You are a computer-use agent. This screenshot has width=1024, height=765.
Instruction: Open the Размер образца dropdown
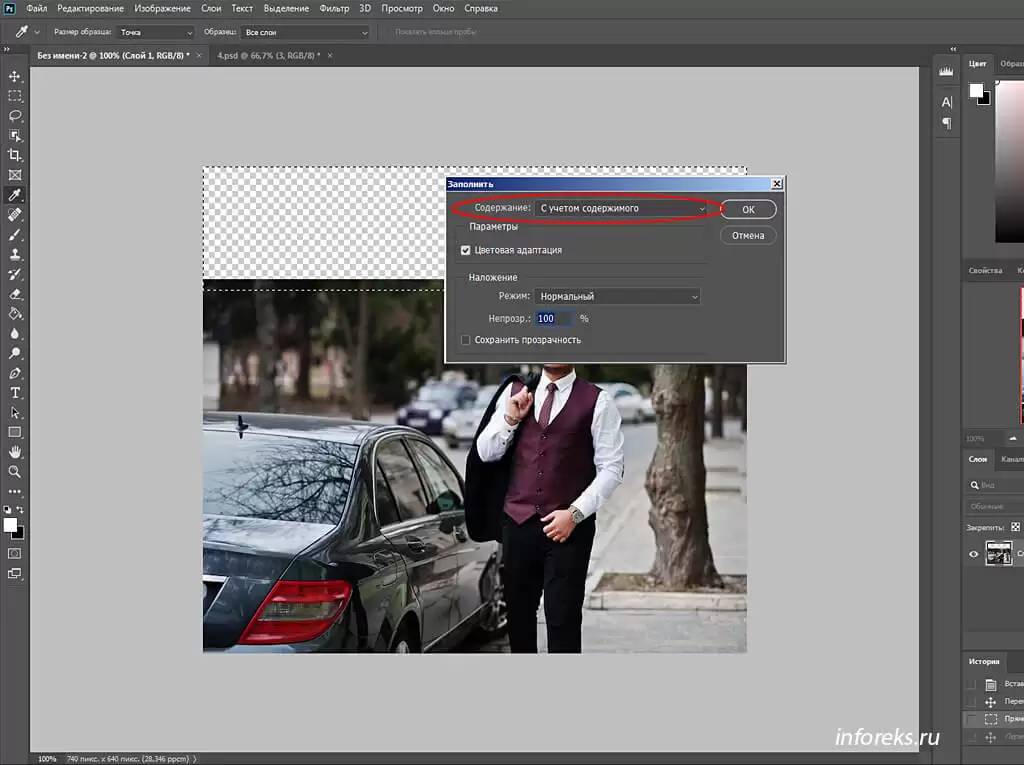(x=155, y=32)
